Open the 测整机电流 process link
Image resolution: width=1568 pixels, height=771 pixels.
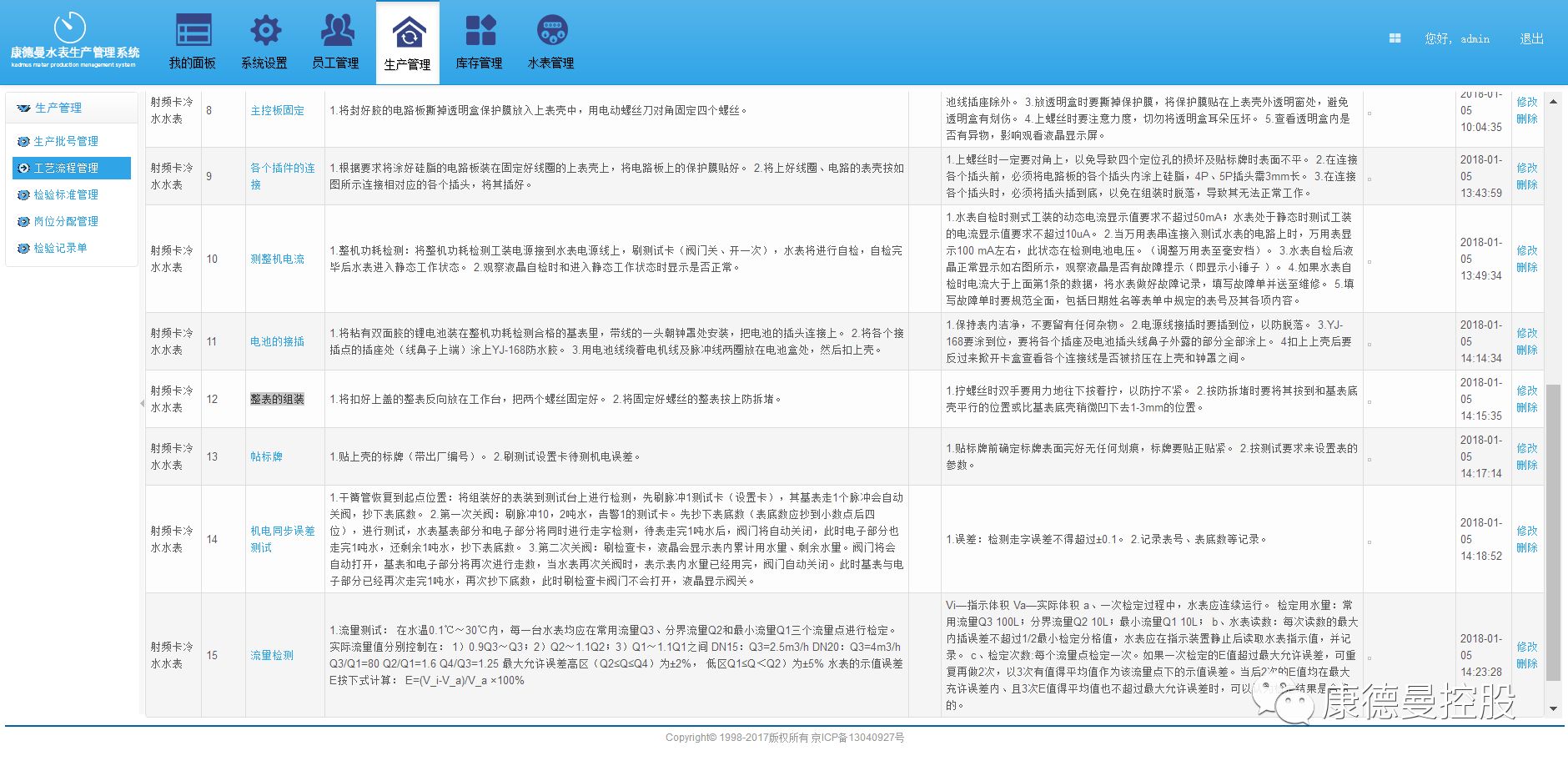(277, 259)
